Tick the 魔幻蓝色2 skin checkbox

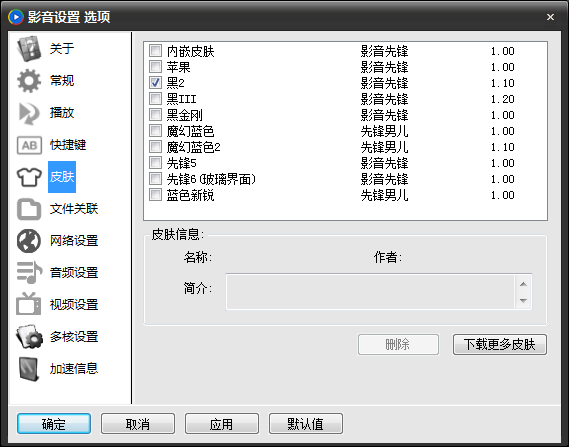155,146
